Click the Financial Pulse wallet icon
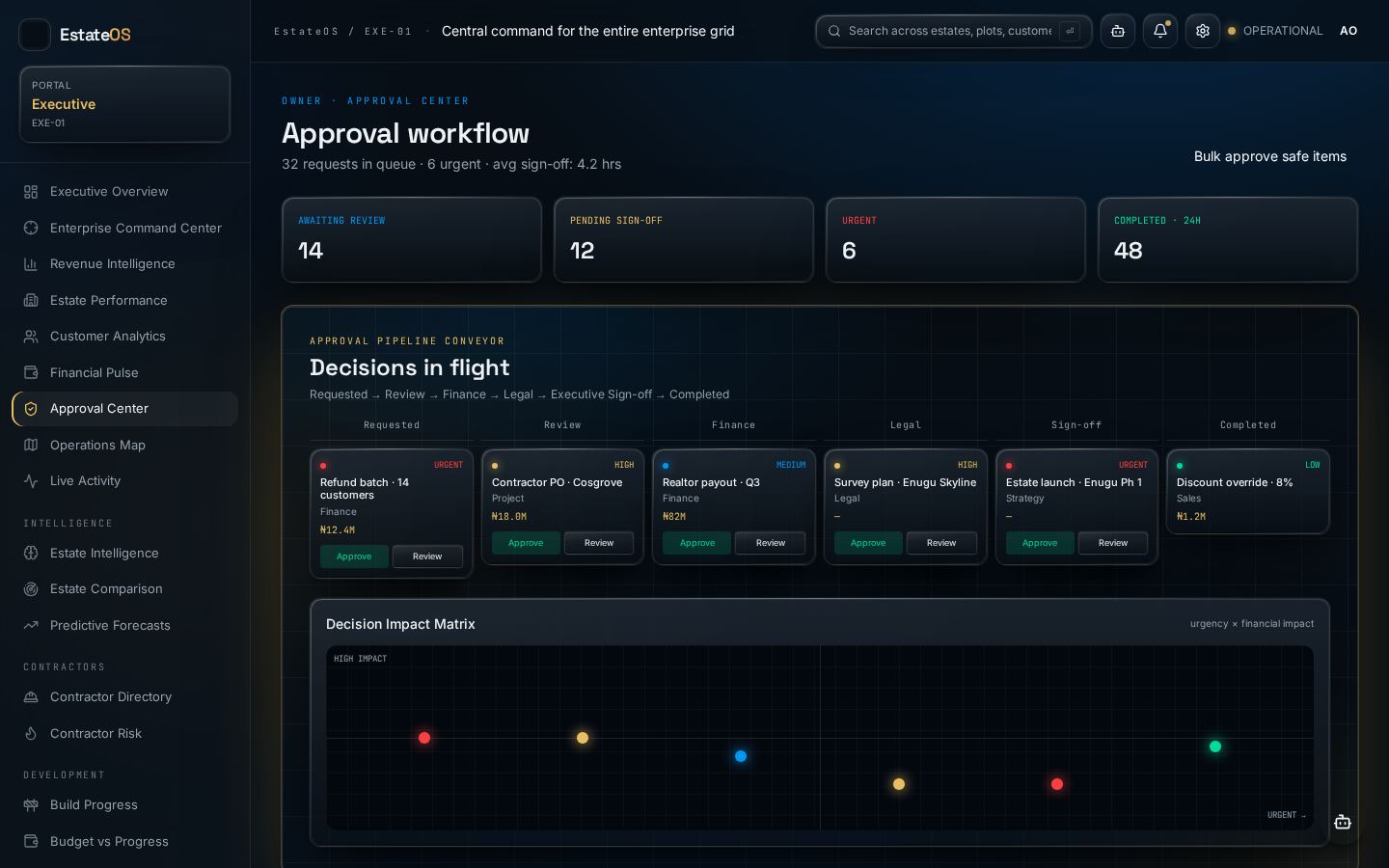Image resolution: width=1389 pixels, height=868 pixels. [x=31, y=372]
